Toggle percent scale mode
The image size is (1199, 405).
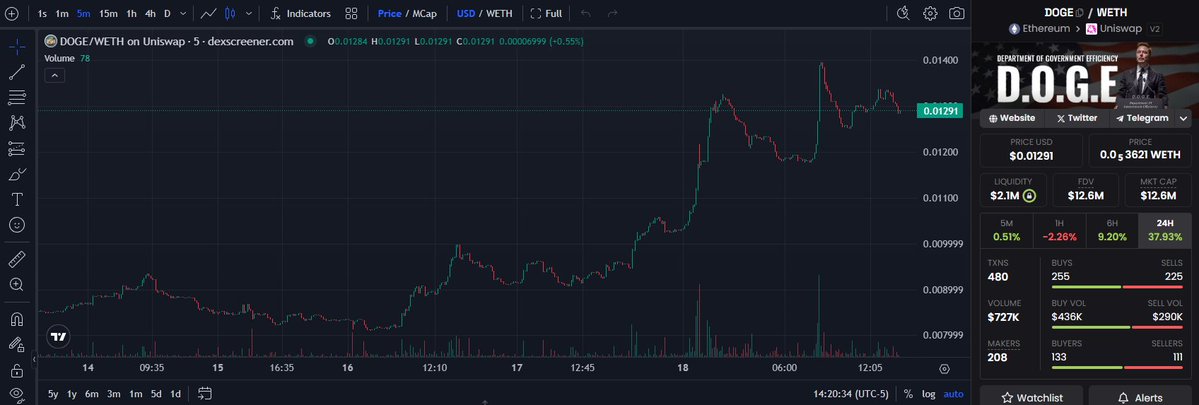[908, 394]
